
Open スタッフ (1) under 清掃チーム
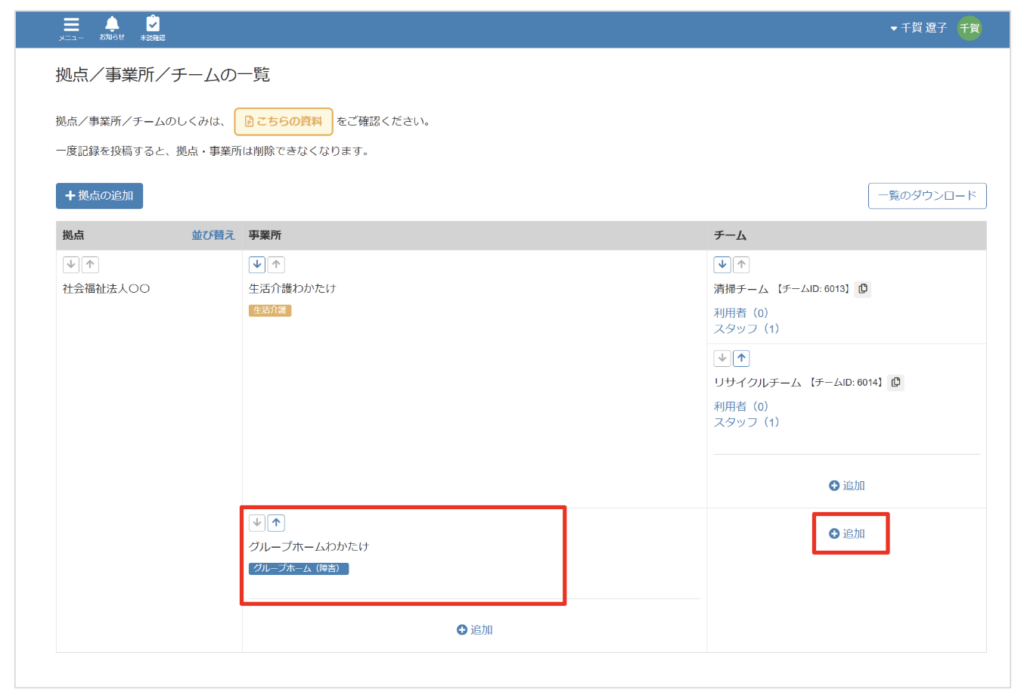pos(746,329)
